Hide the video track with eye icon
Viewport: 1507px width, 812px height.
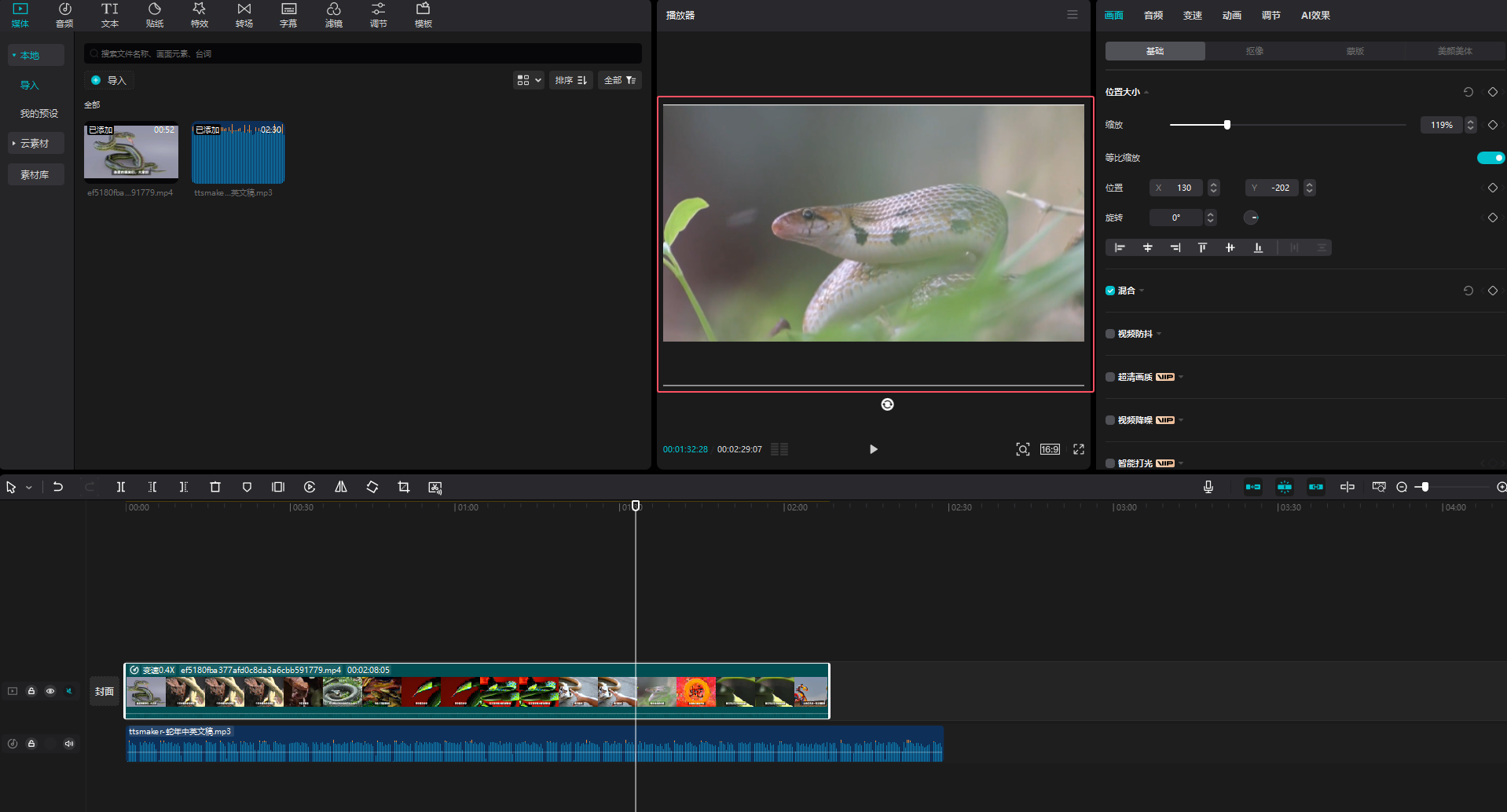50,691
